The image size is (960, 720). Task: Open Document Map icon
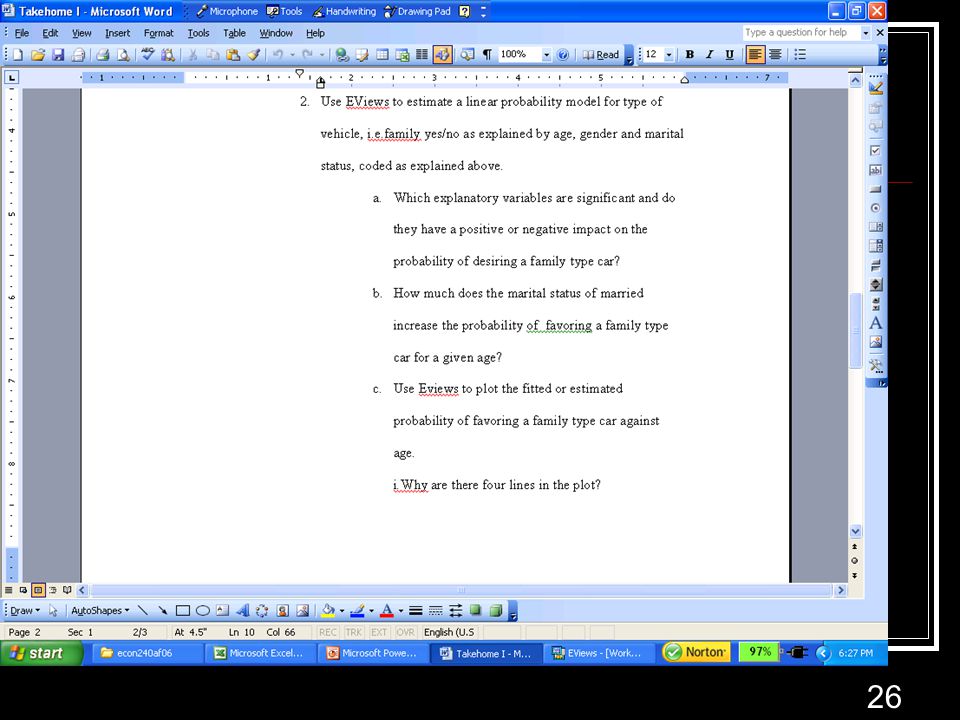pyautogui.click(x=467, y=54)
